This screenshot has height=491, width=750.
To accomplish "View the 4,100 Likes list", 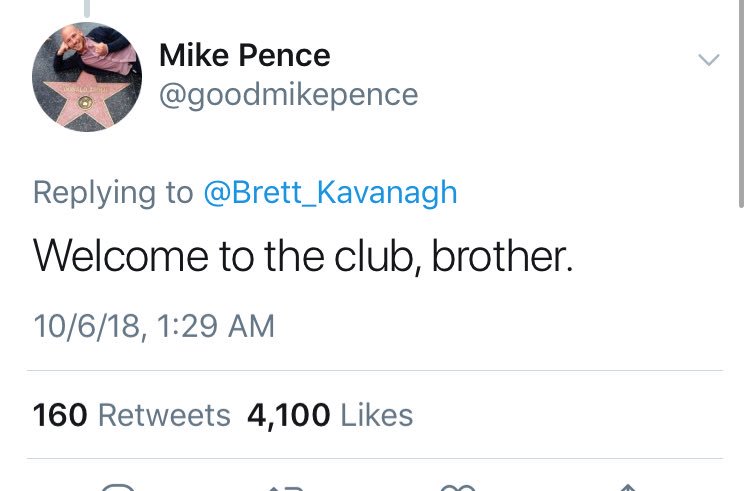I will pos(329,415).
